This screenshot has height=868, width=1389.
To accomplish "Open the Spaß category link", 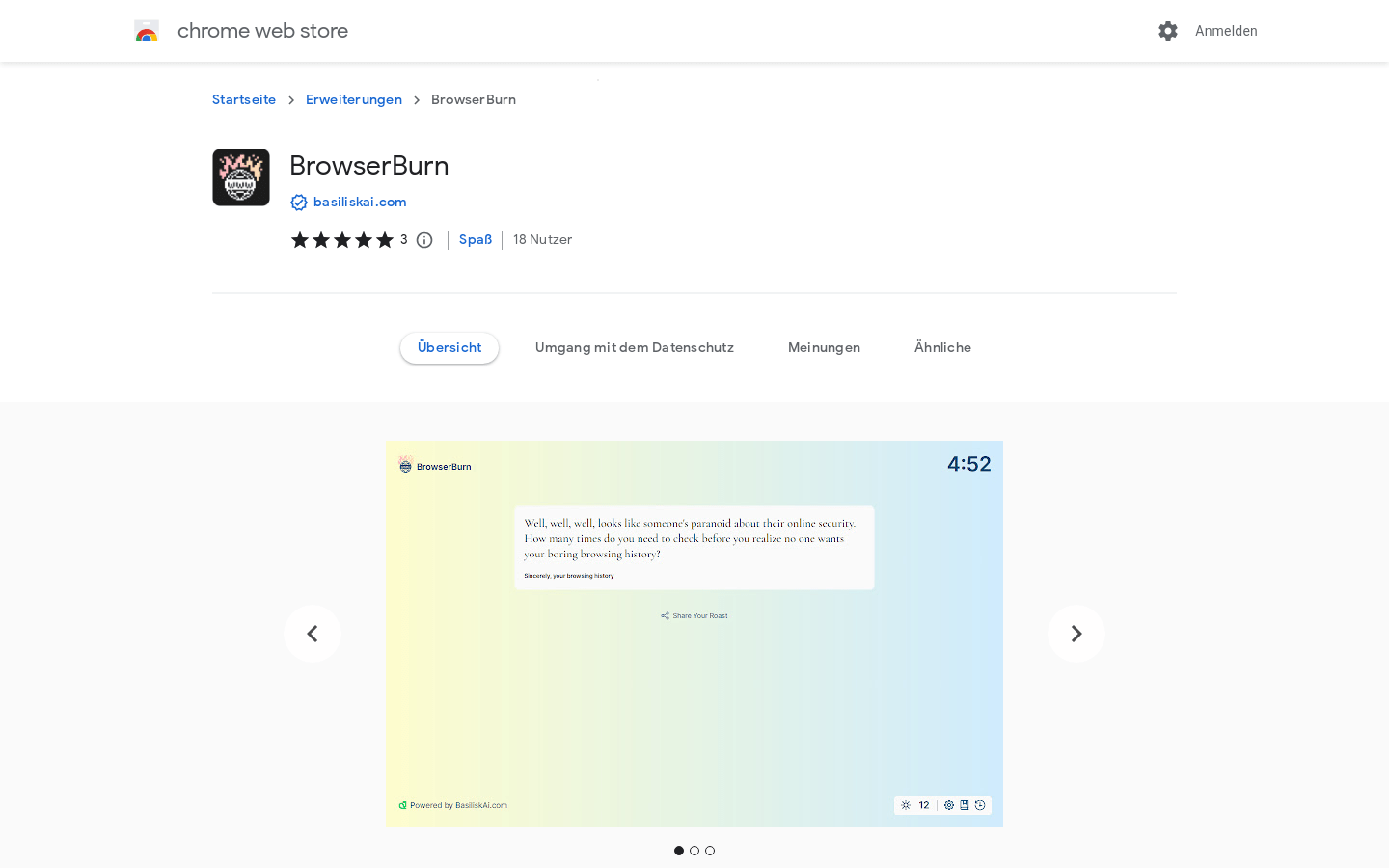I will tap(476, 239).
